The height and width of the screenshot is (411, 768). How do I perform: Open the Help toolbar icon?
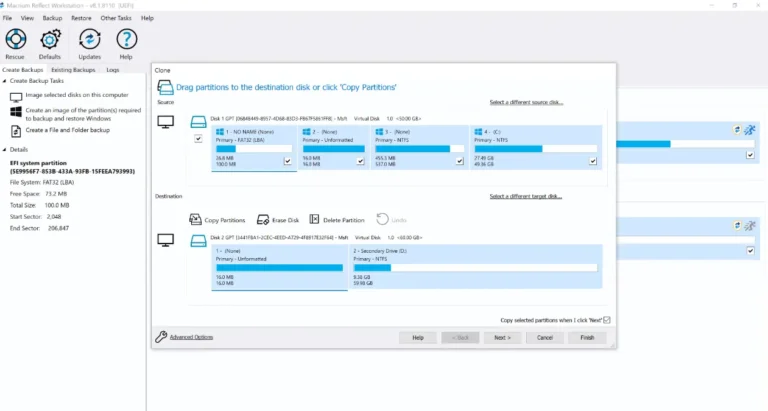pos(126,40)
